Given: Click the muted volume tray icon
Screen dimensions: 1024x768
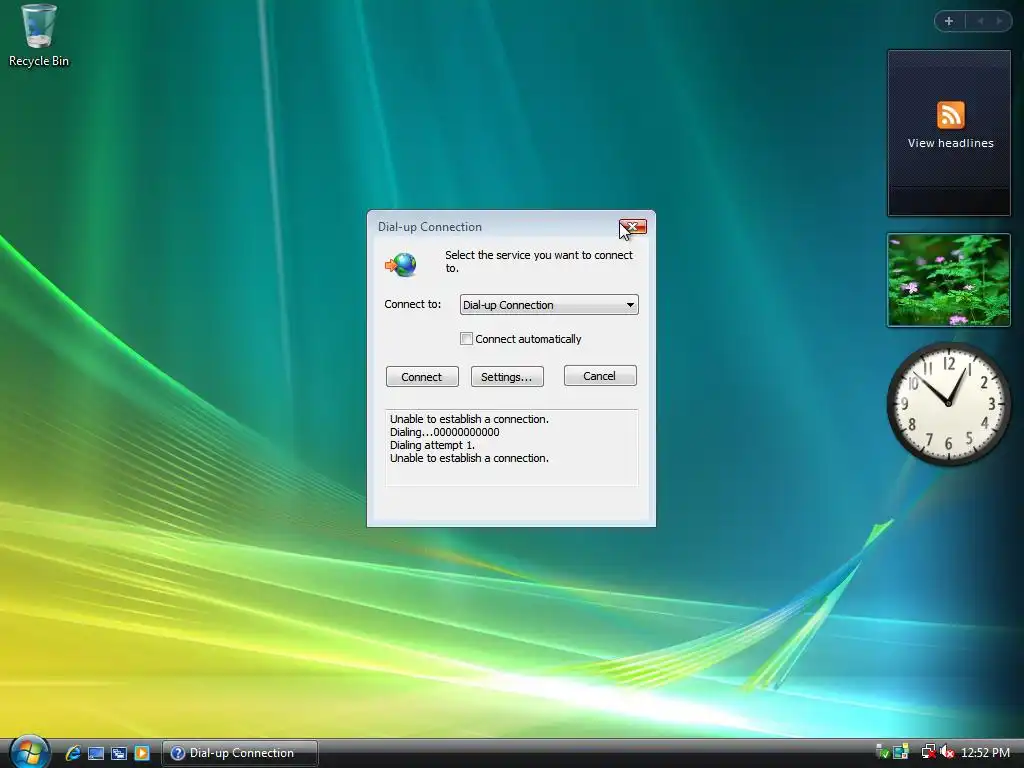Looking at the screenshot, I should (x=948, y=752).
